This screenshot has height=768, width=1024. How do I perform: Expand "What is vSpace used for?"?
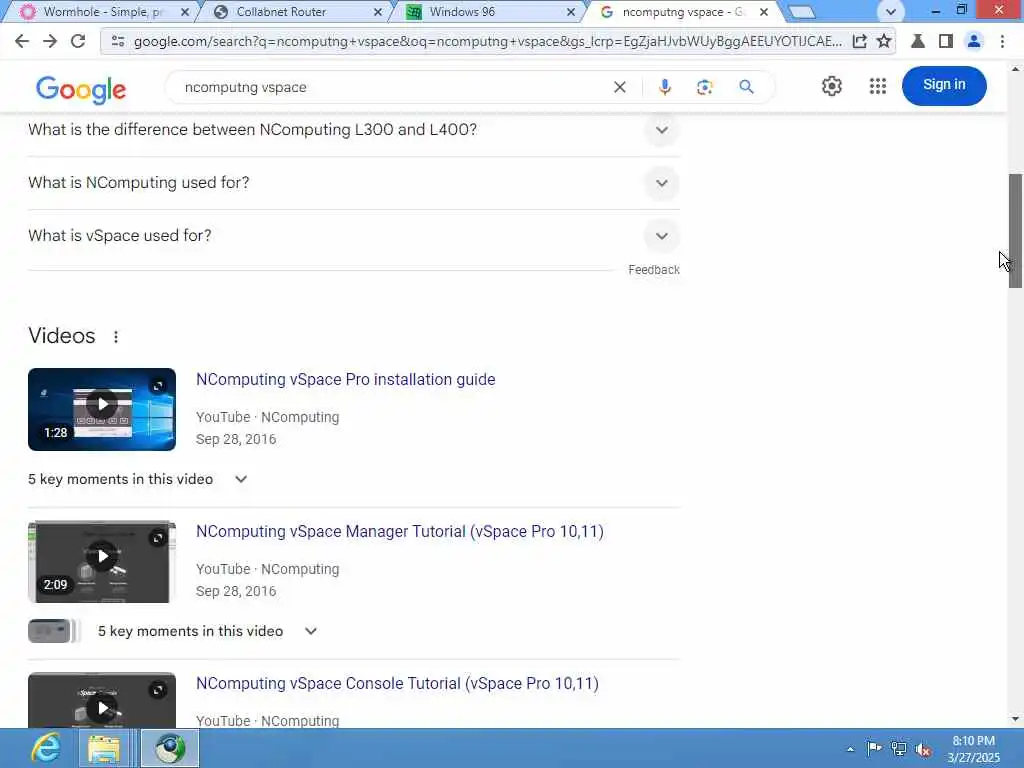pos(662,236)
